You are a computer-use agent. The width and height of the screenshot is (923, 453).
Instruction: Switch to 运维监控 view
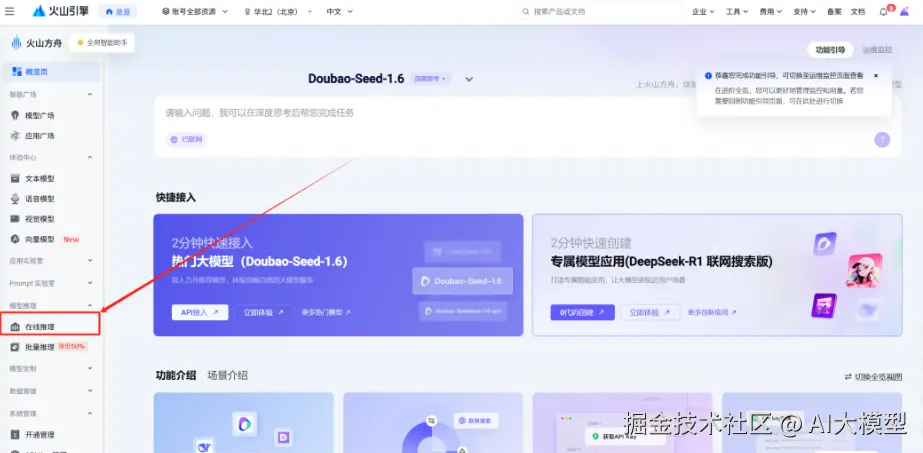click(877, 50)
